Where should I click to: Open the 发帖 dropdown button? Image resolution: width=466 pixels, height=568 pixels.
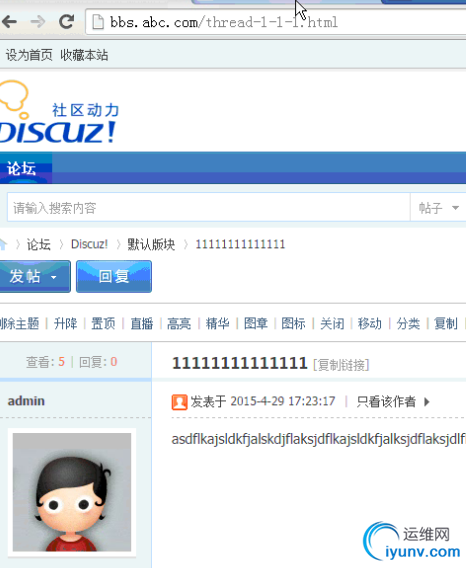pos(35,276)
